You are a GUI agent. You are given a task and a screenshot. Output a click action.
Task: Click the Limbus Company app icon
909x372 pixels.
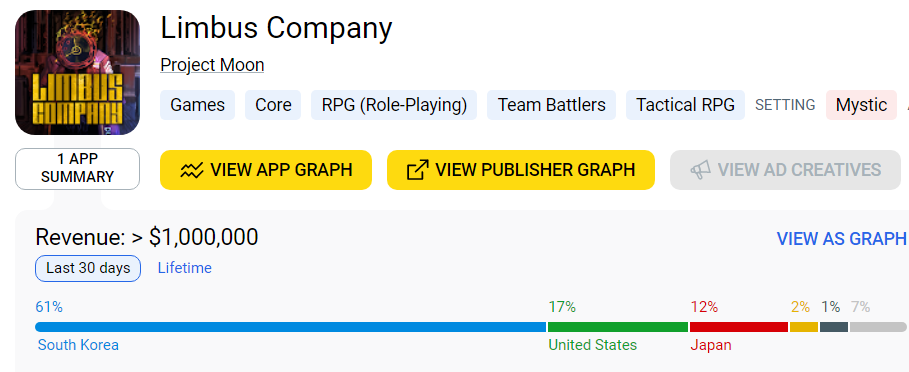tap(77, 72)
